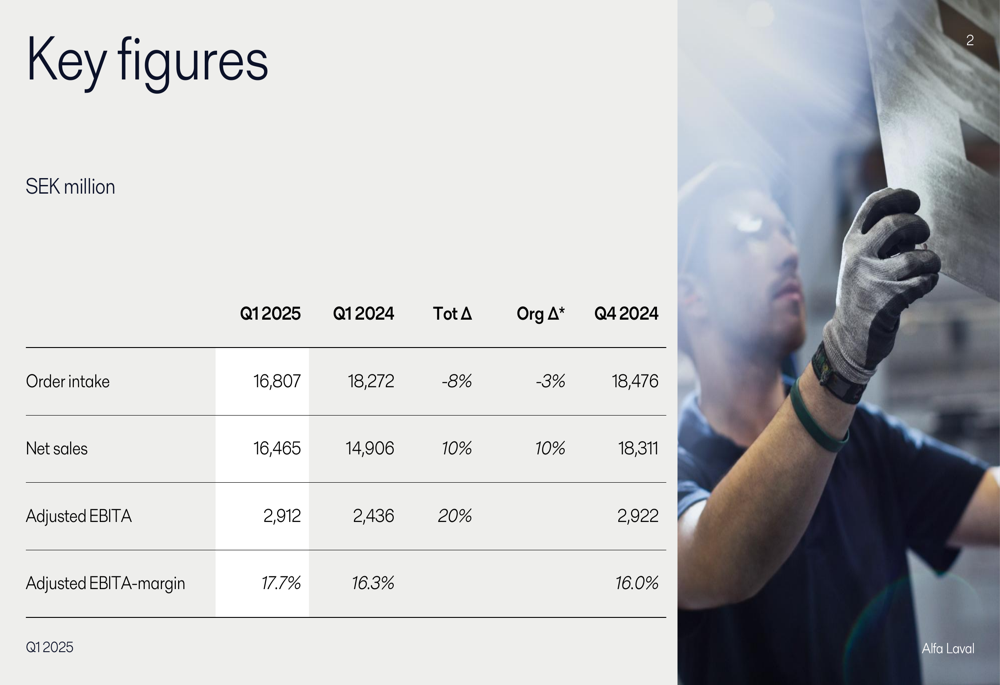1000x685 pixels.
Task: Click the Q4 2024 column header
Action: click(626, 314)
